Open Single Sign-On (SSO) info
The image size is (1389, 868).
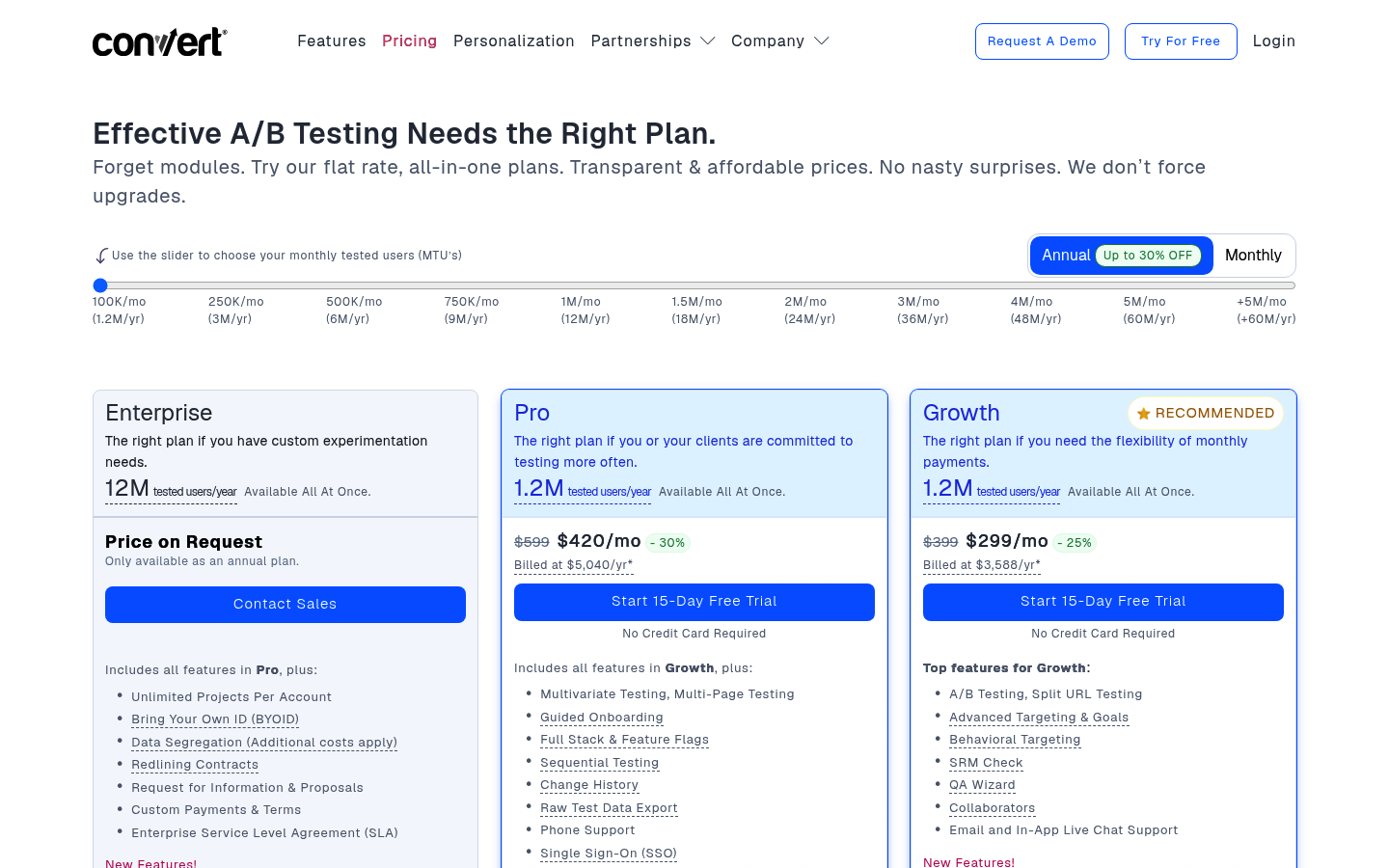pyautogui.click(x=609, y=854)
